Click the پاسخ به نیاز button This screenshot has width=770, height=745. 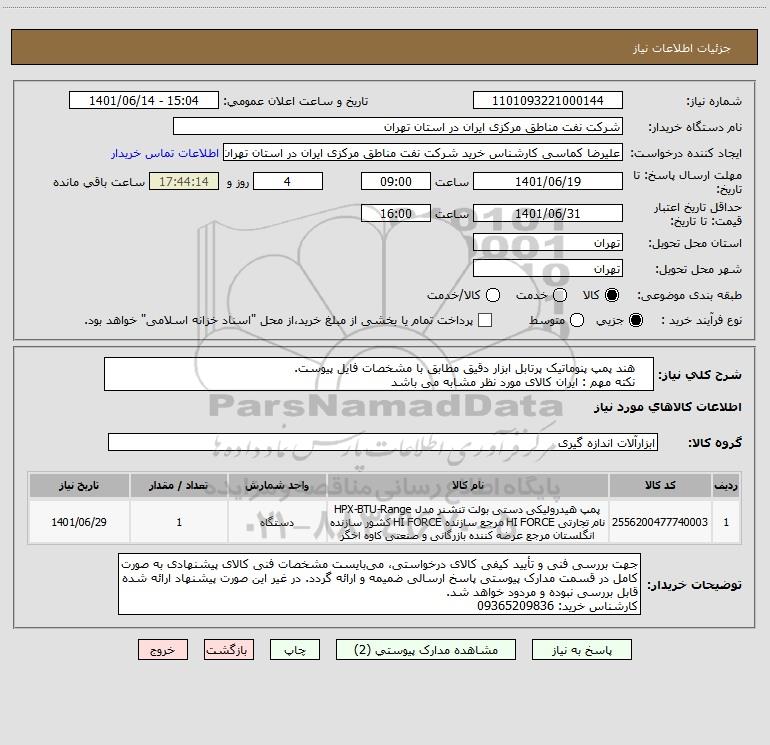point(581,650)
